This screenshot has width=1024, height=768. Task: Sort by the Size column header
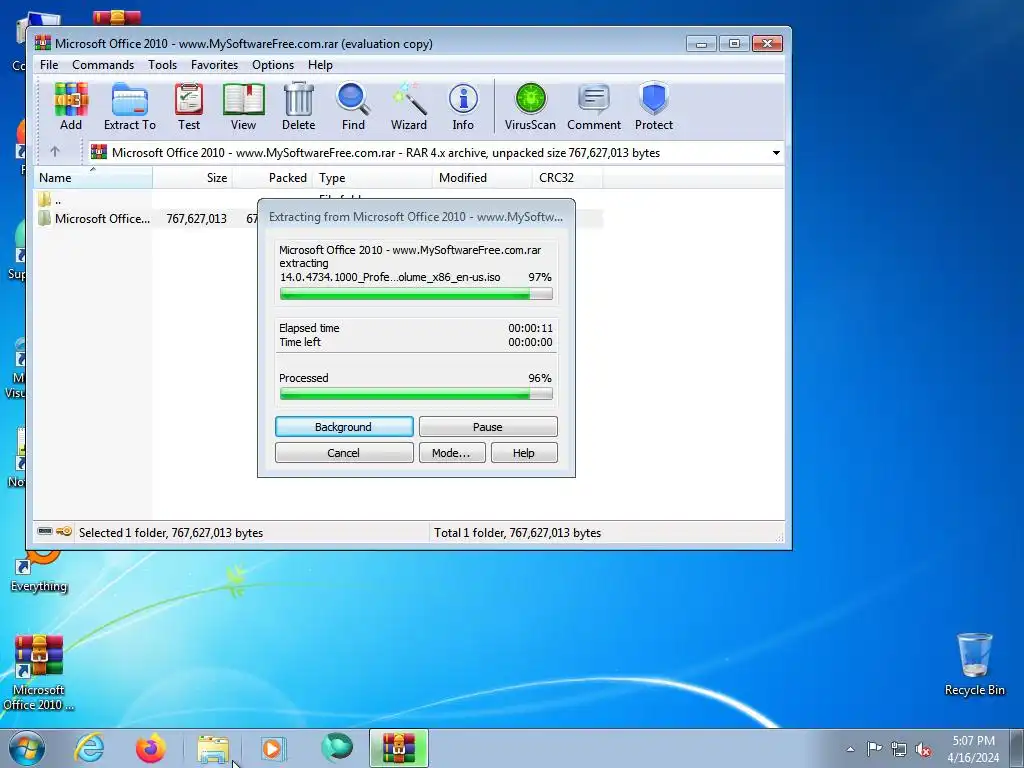tap(193, 178)
